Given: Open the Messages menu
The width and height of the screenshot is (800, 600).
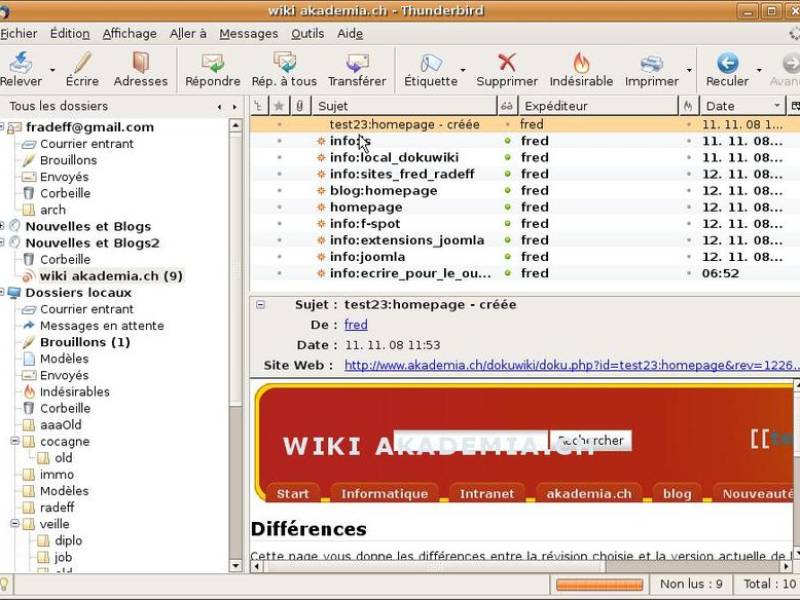Looking at the screenshot, I should click(x=248, y=34).
